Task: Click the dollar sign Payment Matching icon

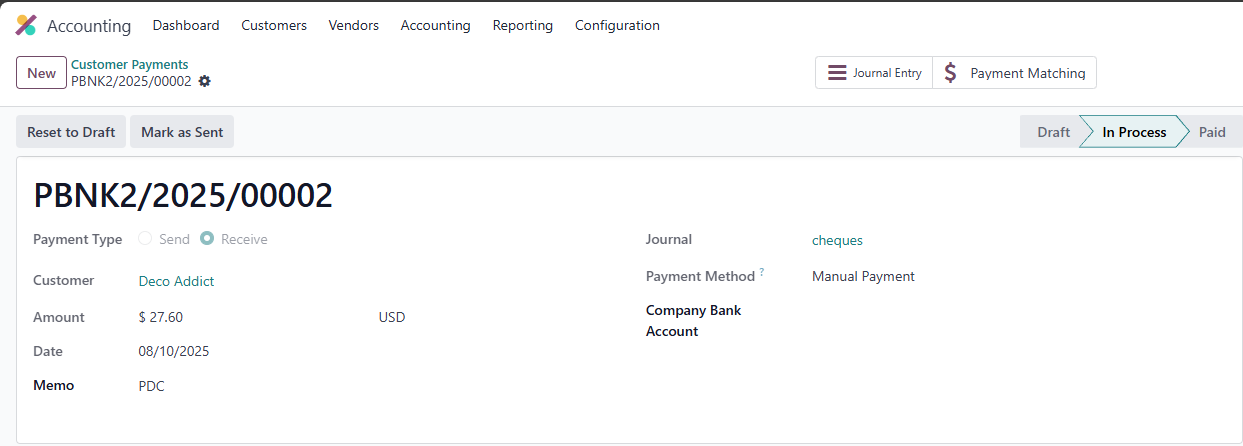Action: pos(951,73)
